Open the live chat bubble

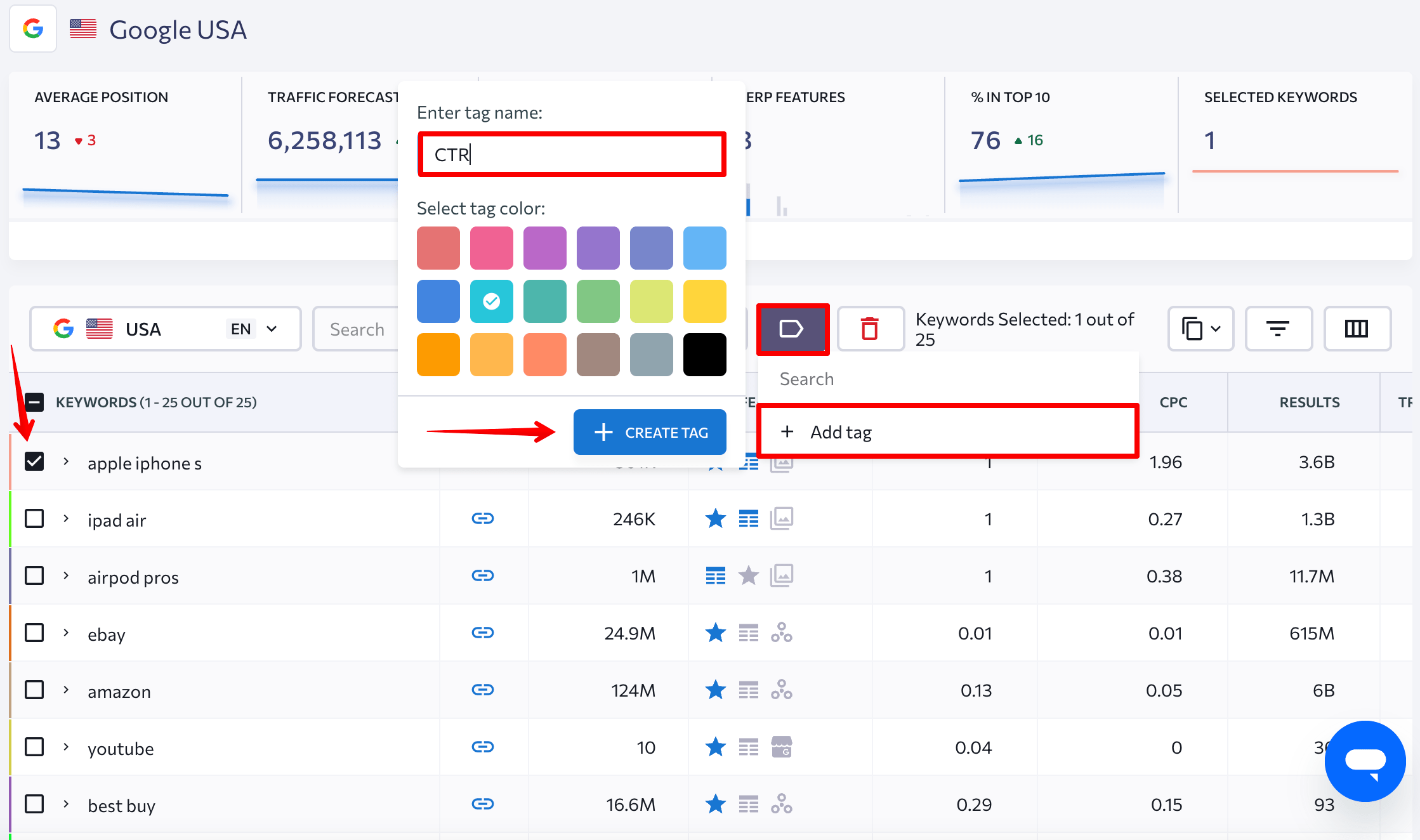pos(1365,761)
